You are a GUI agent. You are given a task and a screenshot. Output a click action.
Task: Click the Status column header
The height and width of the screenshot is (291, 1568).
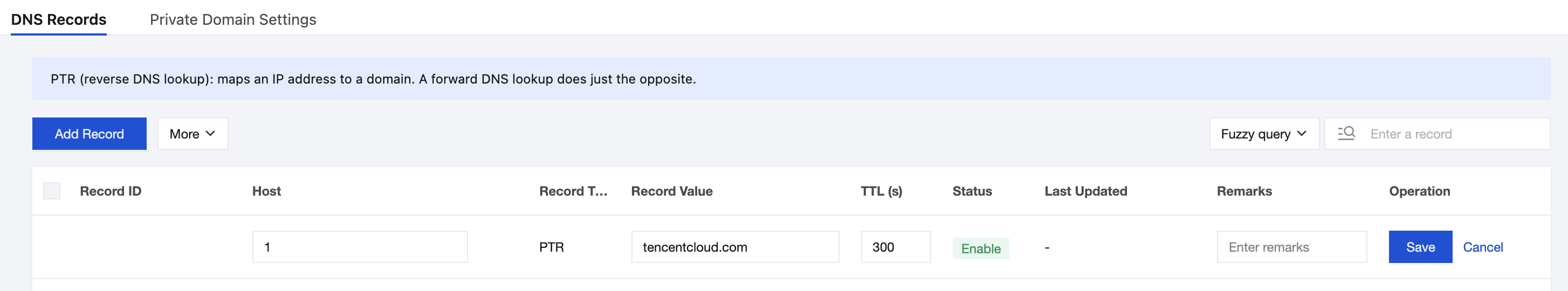tap(972, 191)
